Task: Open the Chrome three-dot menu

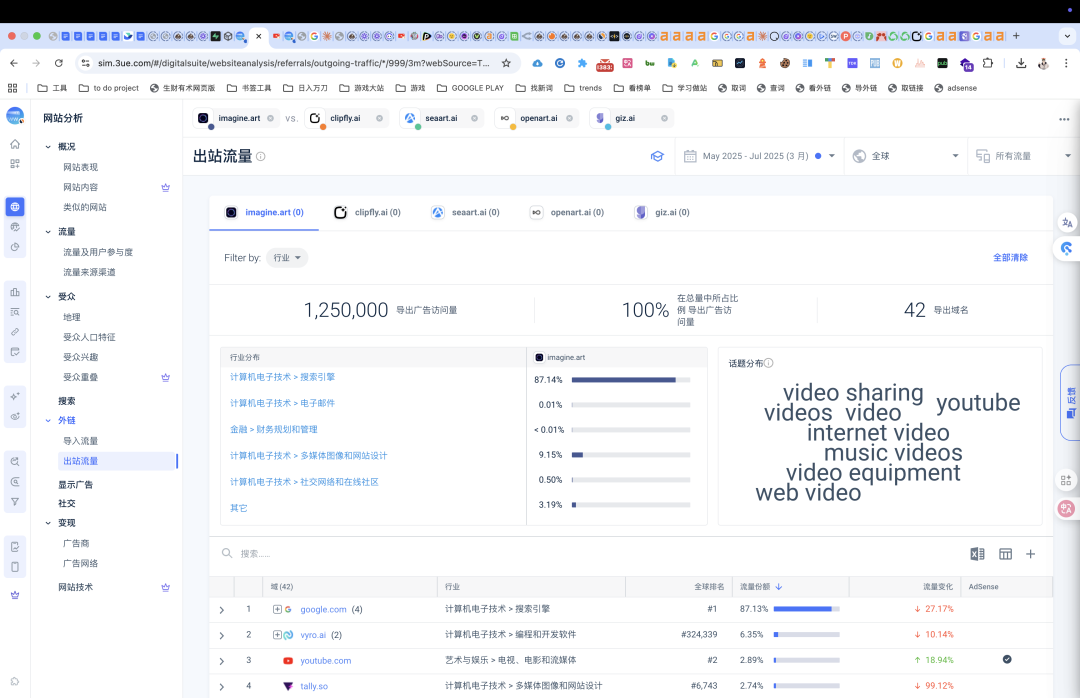Action: point(1066,63)
